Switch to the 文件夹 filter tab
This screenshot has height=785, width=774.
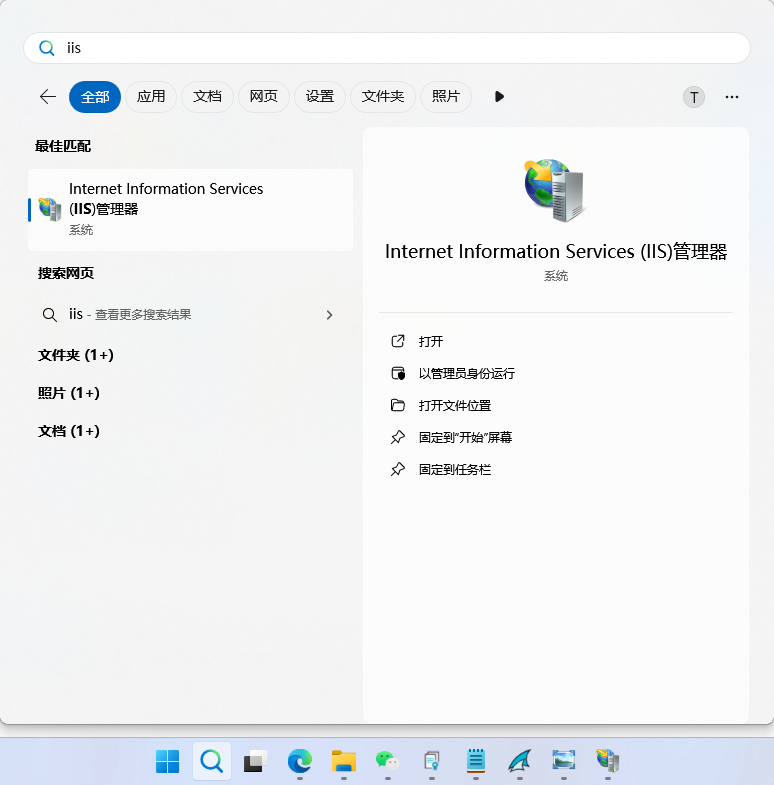point(382,97)
